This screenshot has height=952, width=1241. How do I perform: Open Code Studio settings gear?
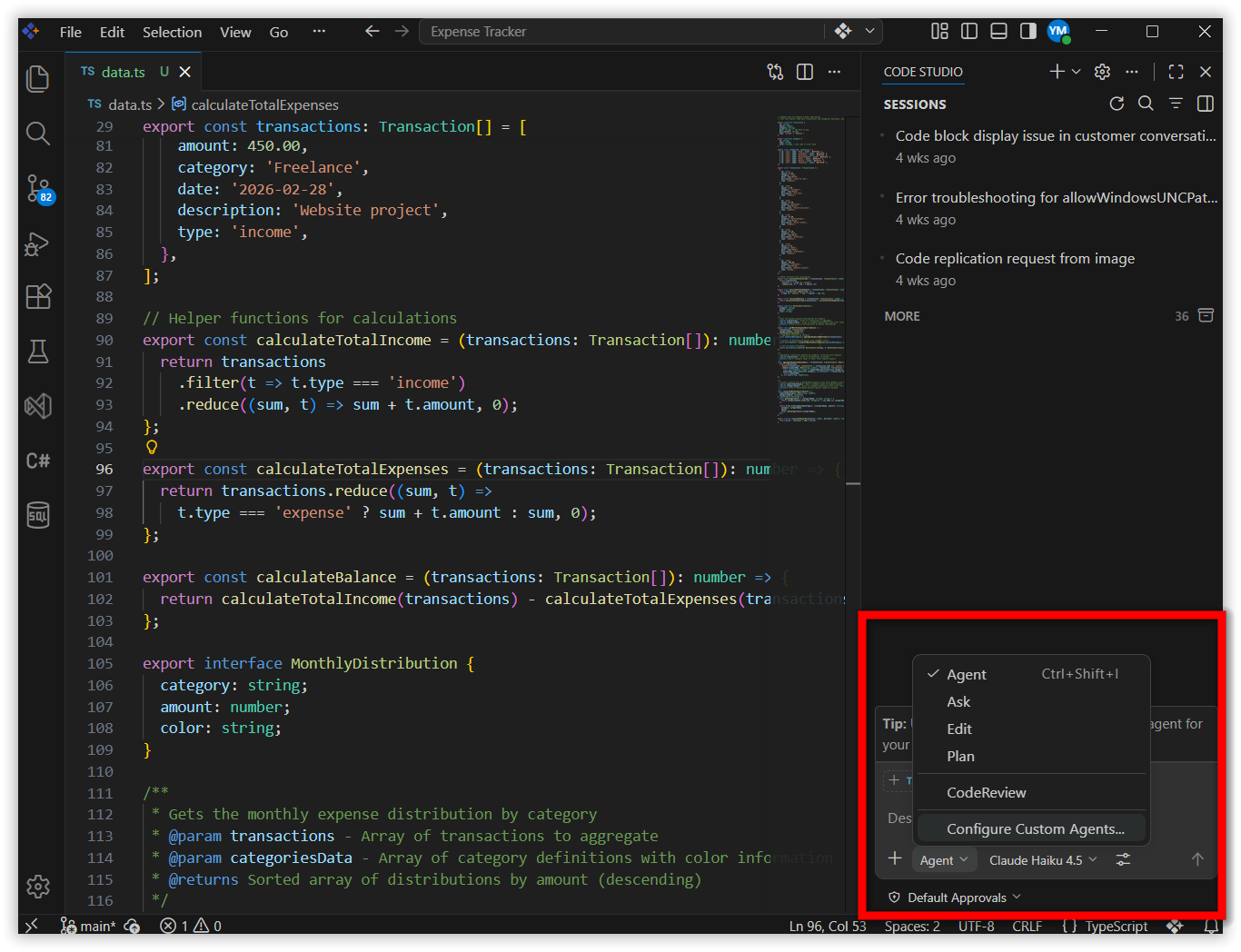point(1102,72)
